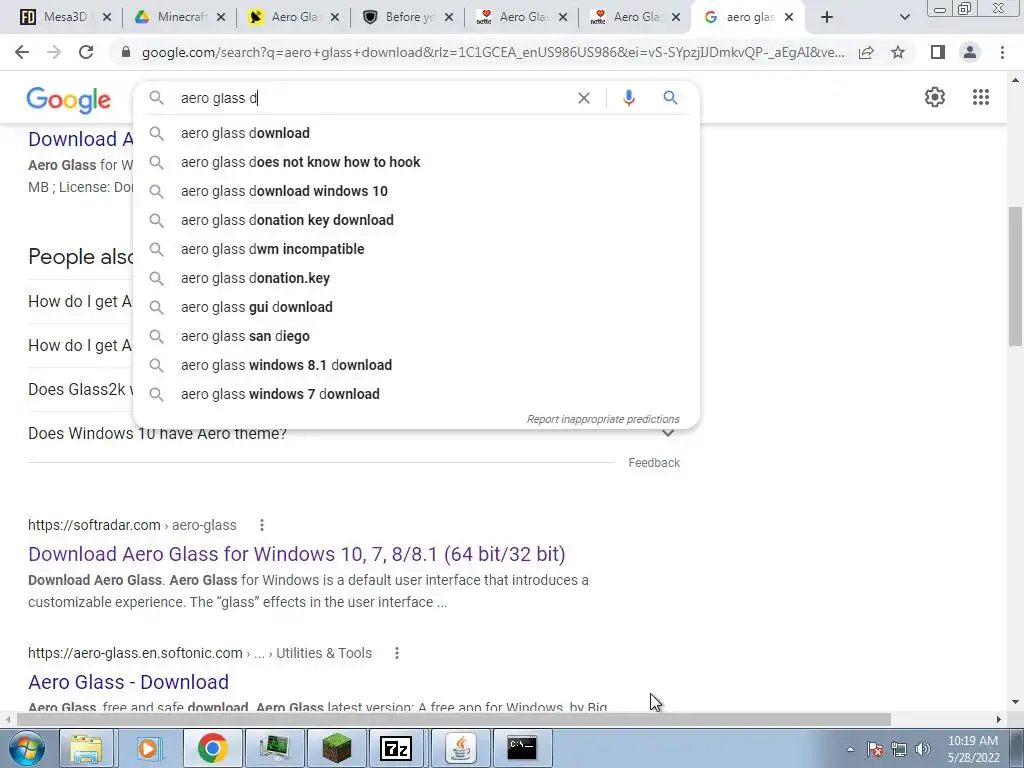Select suggestion 'aero glass san diego'
Viewport: 1024px width, 768px height.
(x=417, y=336)
